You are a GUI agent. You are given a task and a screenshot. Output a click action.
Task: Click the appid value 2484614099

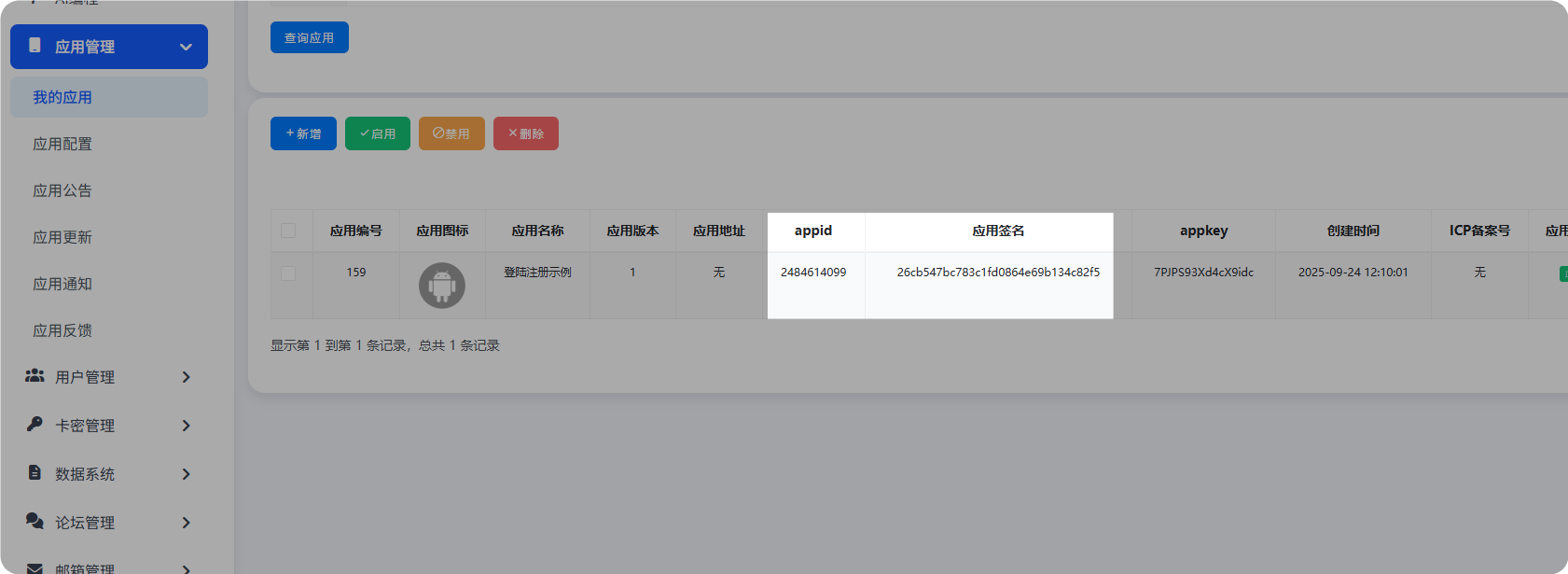813,273
